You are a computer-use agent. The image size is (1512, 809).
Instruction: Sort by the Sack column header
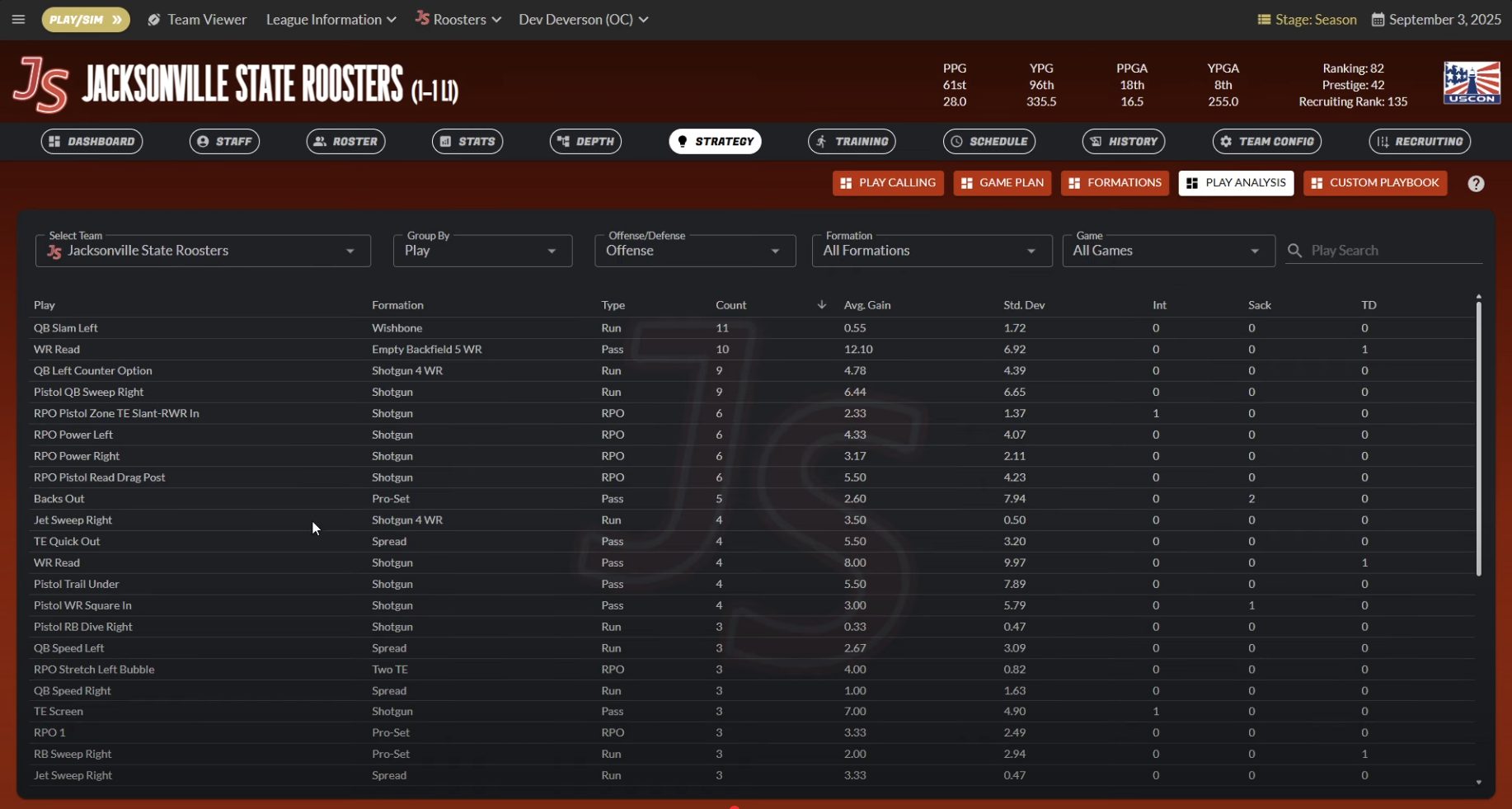click(x=1259, y=305)
